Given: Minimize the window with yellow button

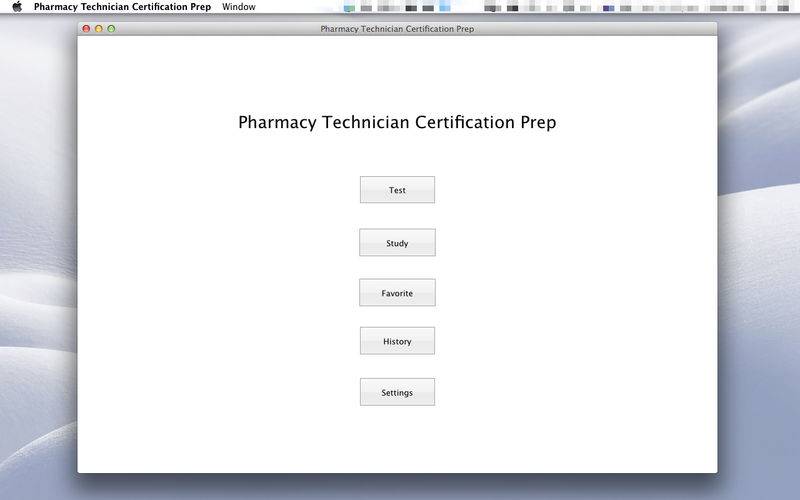Looking at the screenshot, I should [x=98, y=29].
